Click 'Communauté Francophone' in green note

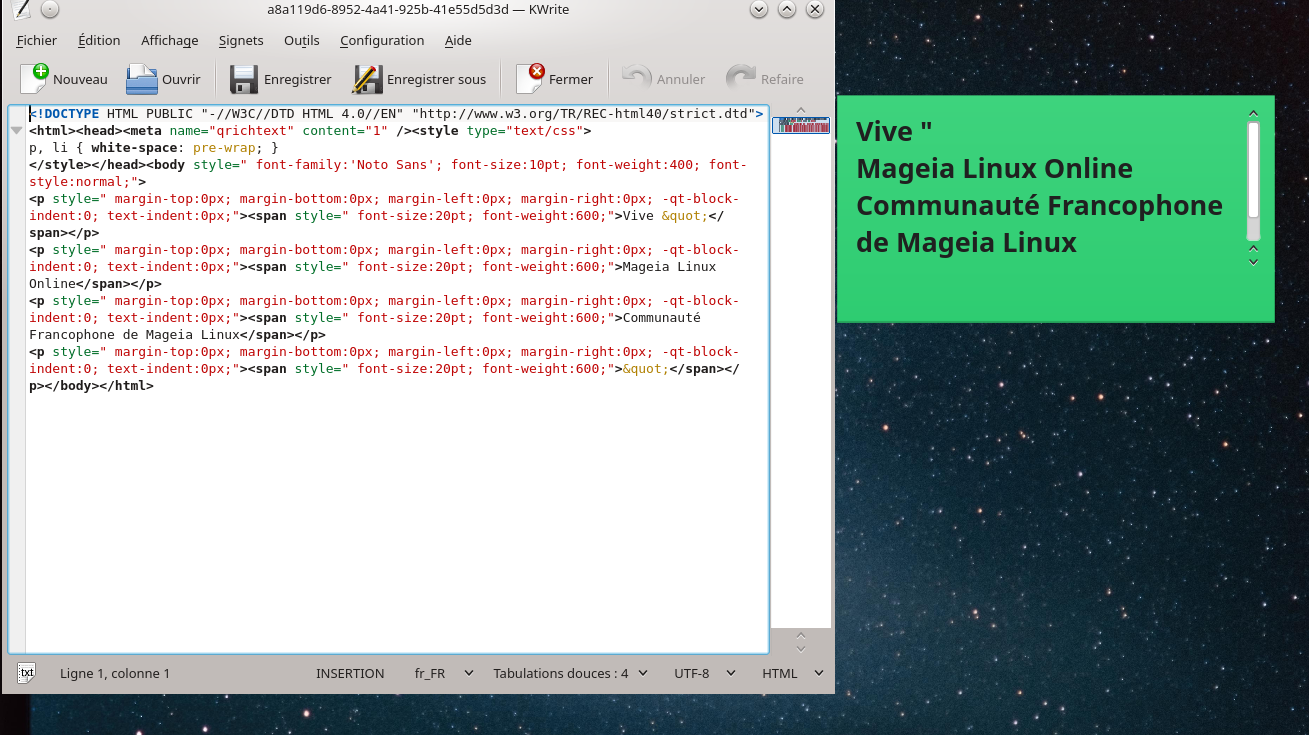click(x=1039, y=205)
